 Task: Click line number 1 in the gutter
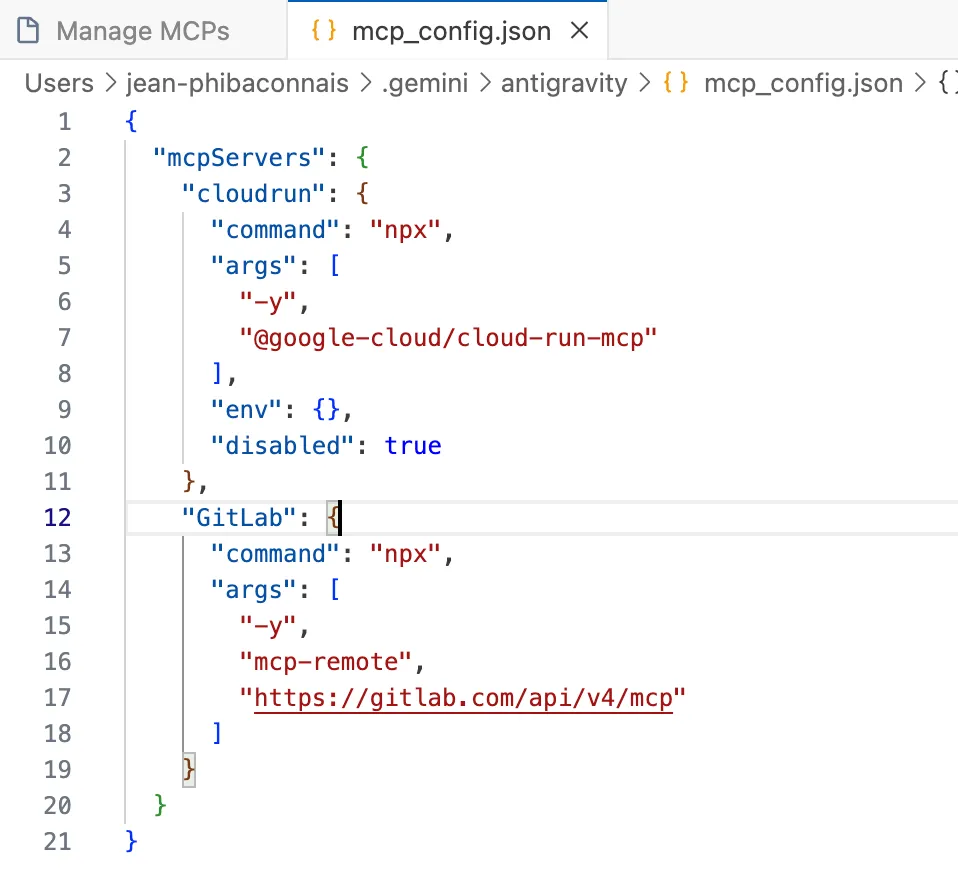tap(64, 121)
